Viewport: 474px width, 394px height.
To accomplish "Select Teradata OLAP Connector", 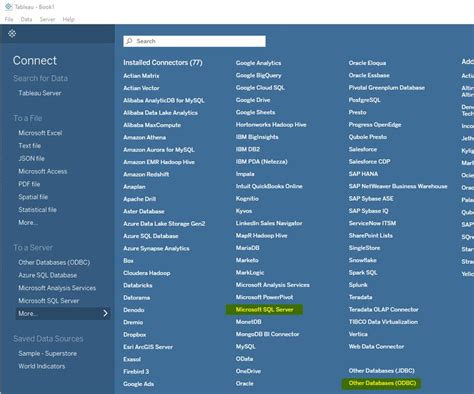I will point(383,310).
